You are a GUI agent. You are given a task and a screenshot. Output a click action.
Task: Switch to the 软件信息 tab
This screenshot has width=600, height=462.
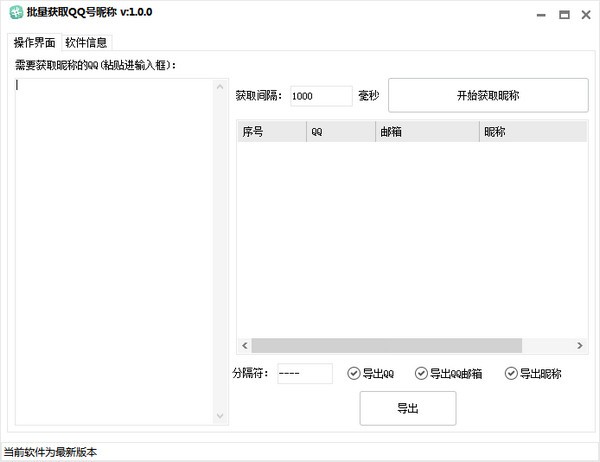[86, 42]
